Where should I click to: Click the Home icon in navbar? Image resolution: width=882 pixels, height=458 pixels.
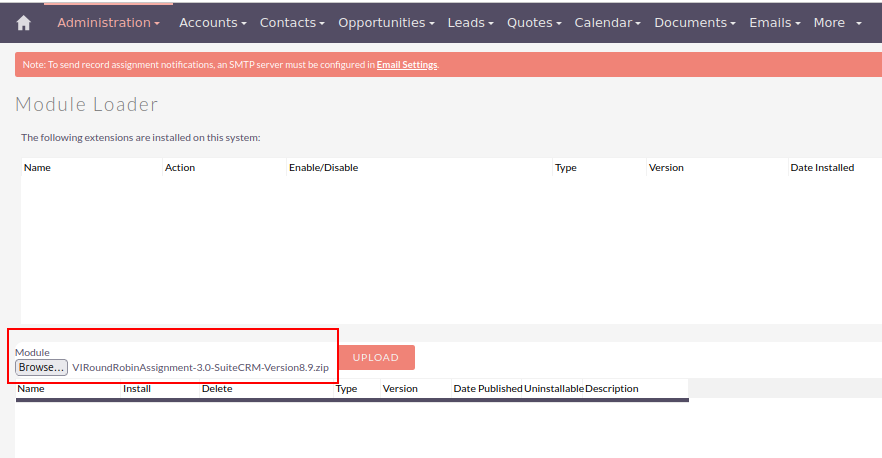(24, 23)
